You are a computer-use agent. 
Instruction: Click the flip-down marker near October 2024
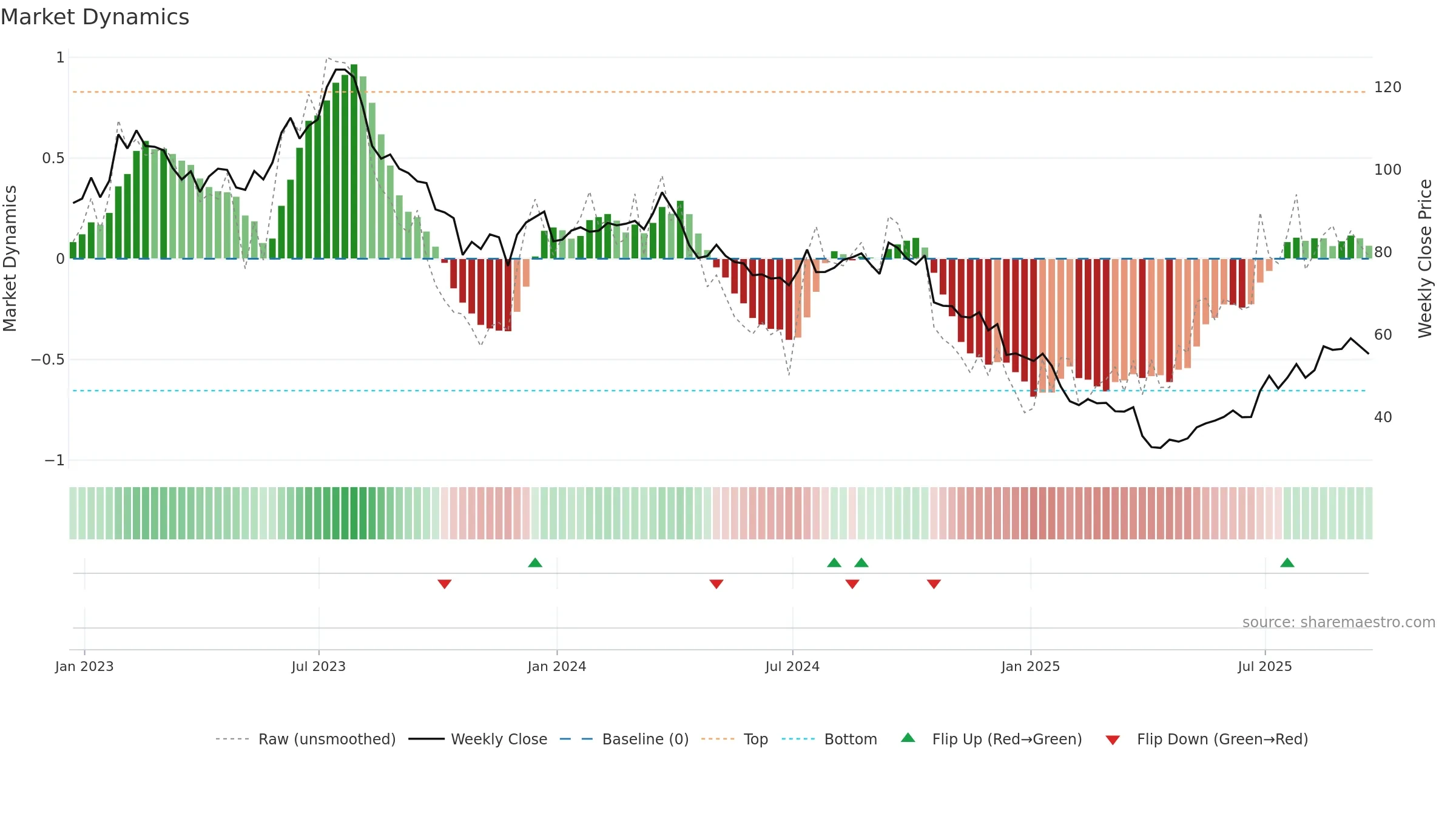click(934, 584)
